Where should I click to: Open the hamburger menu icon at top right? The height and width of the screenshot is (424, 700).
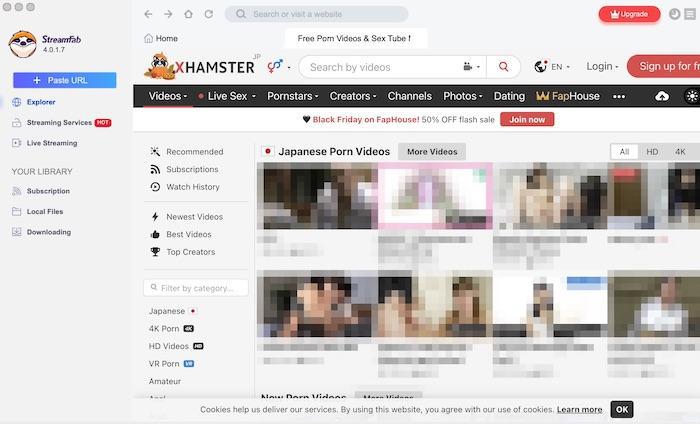690,14
